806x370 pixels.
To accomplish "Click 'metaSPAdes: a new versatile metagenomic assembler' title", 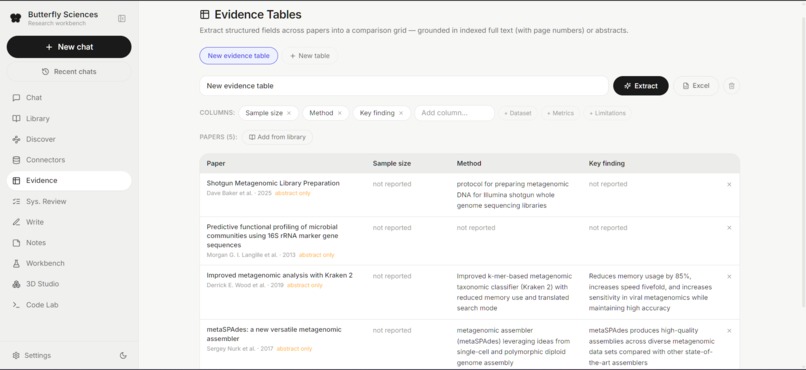I will point(274,334).
